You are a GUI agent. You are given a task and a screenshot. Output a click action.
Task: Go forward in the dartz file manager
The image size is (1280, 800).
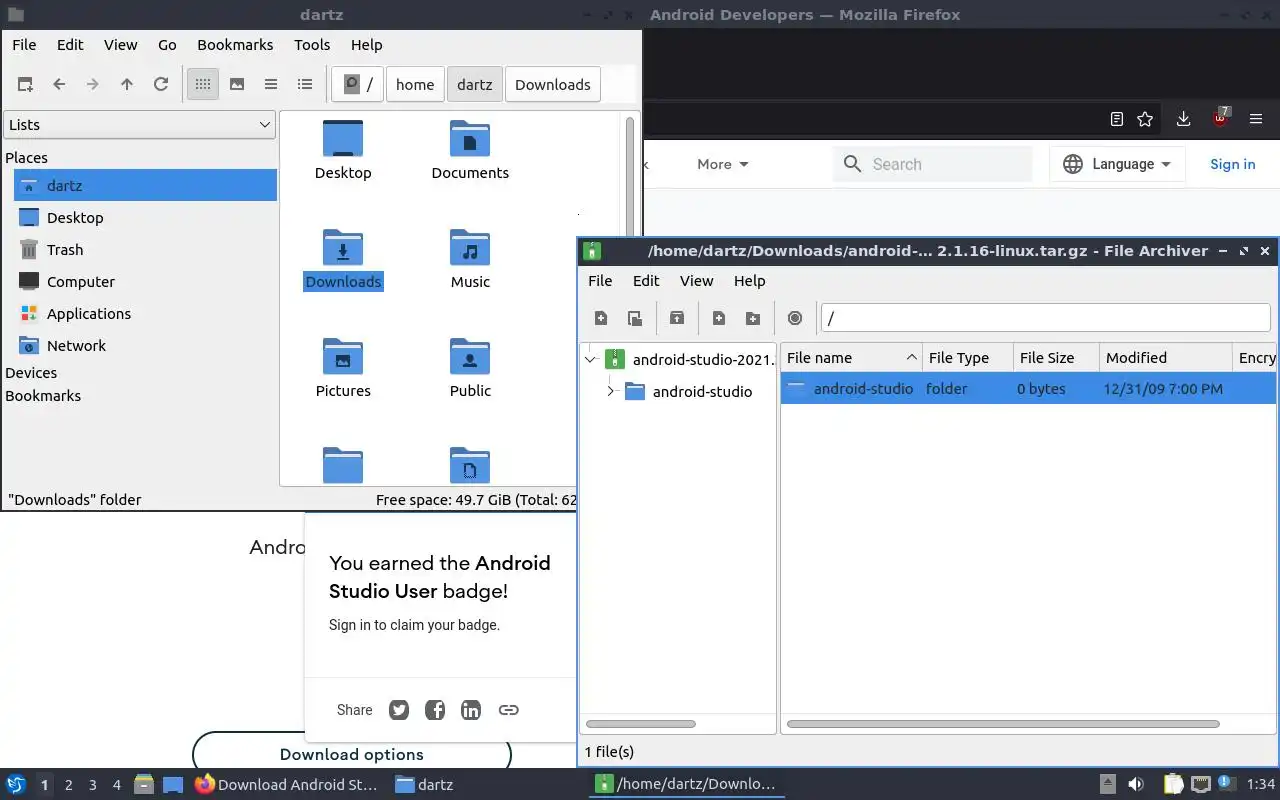(x=93, y=85)
